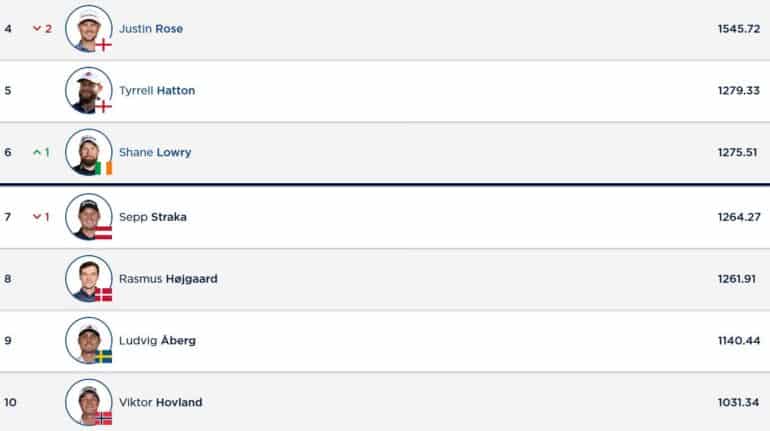Open Tyrrell Hatton's player name link

(157, 90)
